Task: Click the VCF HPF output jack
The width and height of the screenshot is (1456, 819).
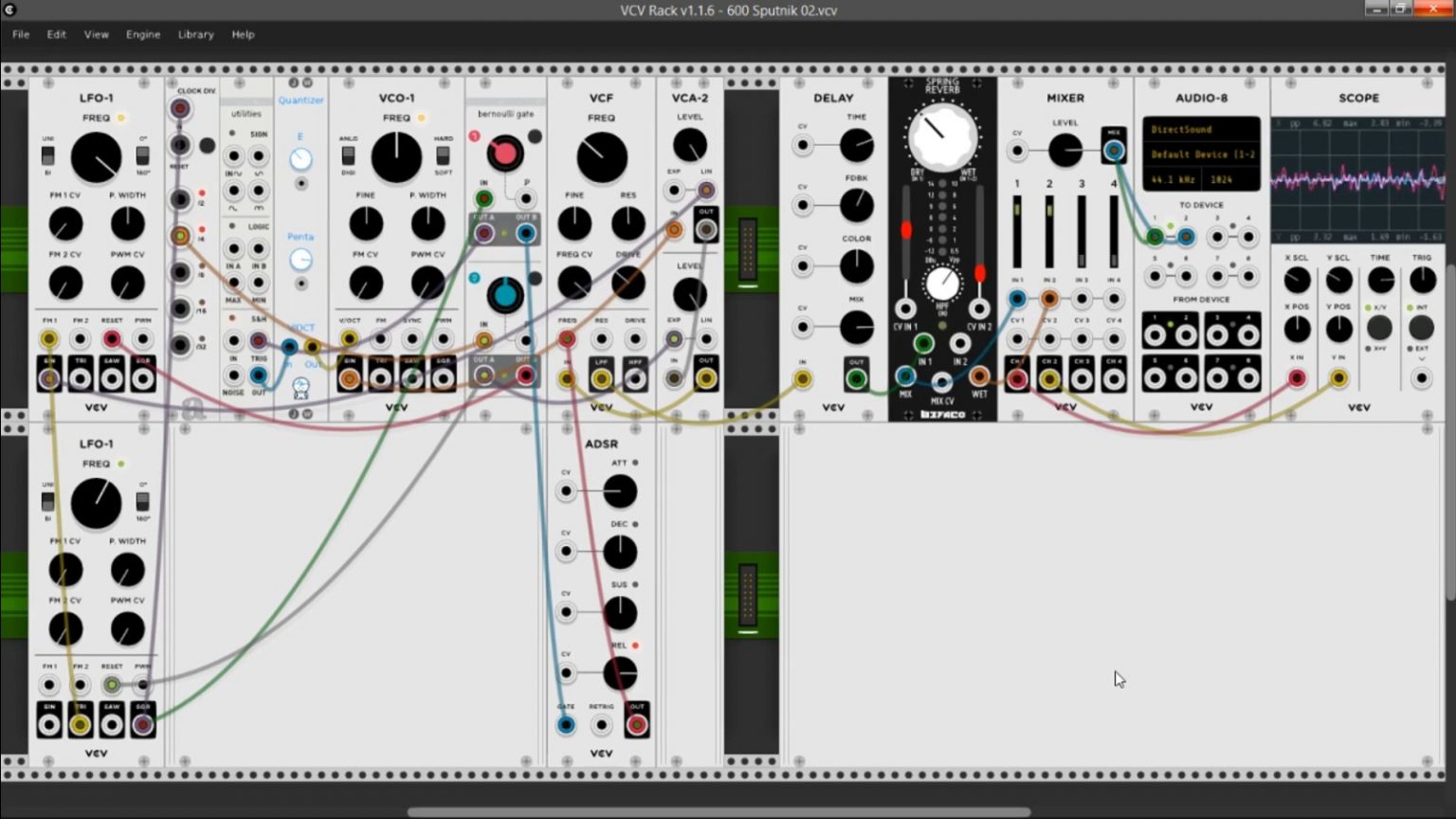Action: [635, 378]
